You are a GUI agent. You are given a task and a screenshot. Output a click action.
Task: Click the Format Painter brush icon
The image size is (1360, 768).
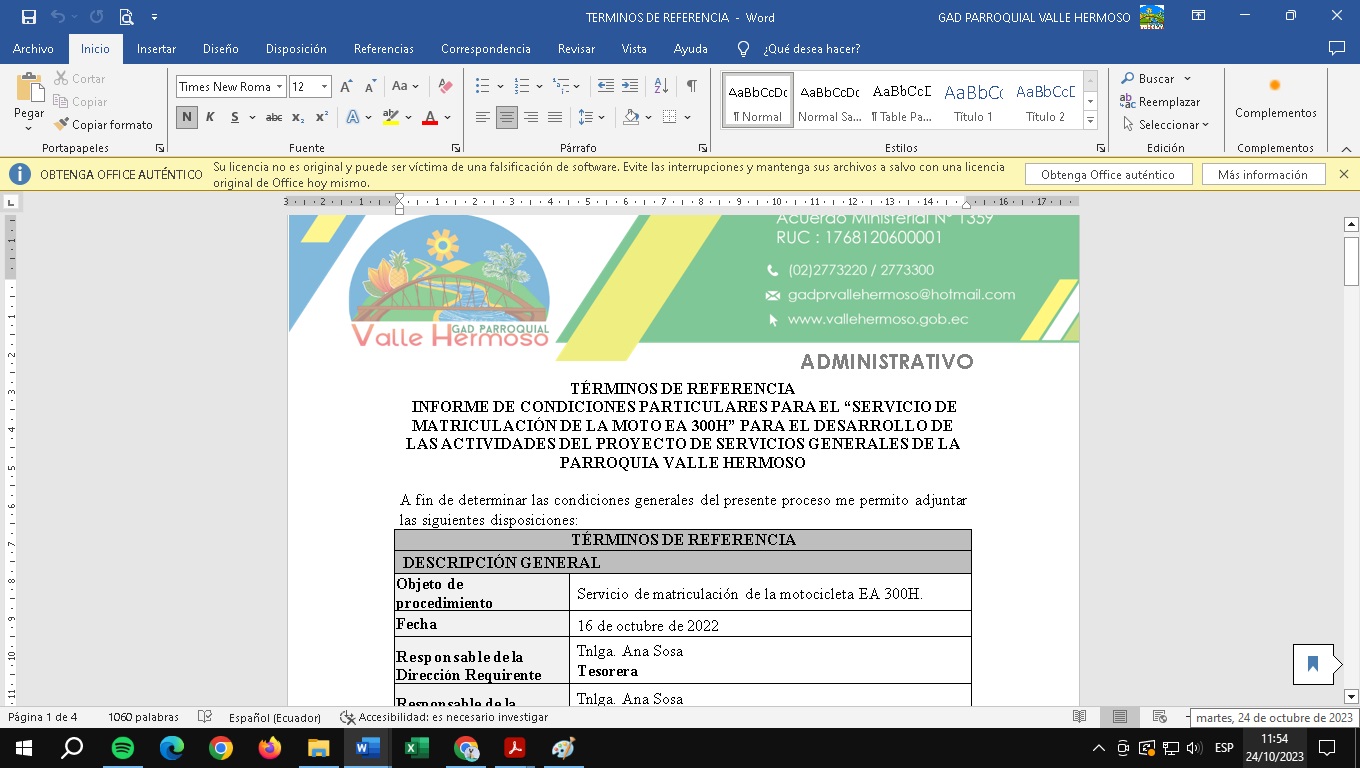tap(62, 125)
